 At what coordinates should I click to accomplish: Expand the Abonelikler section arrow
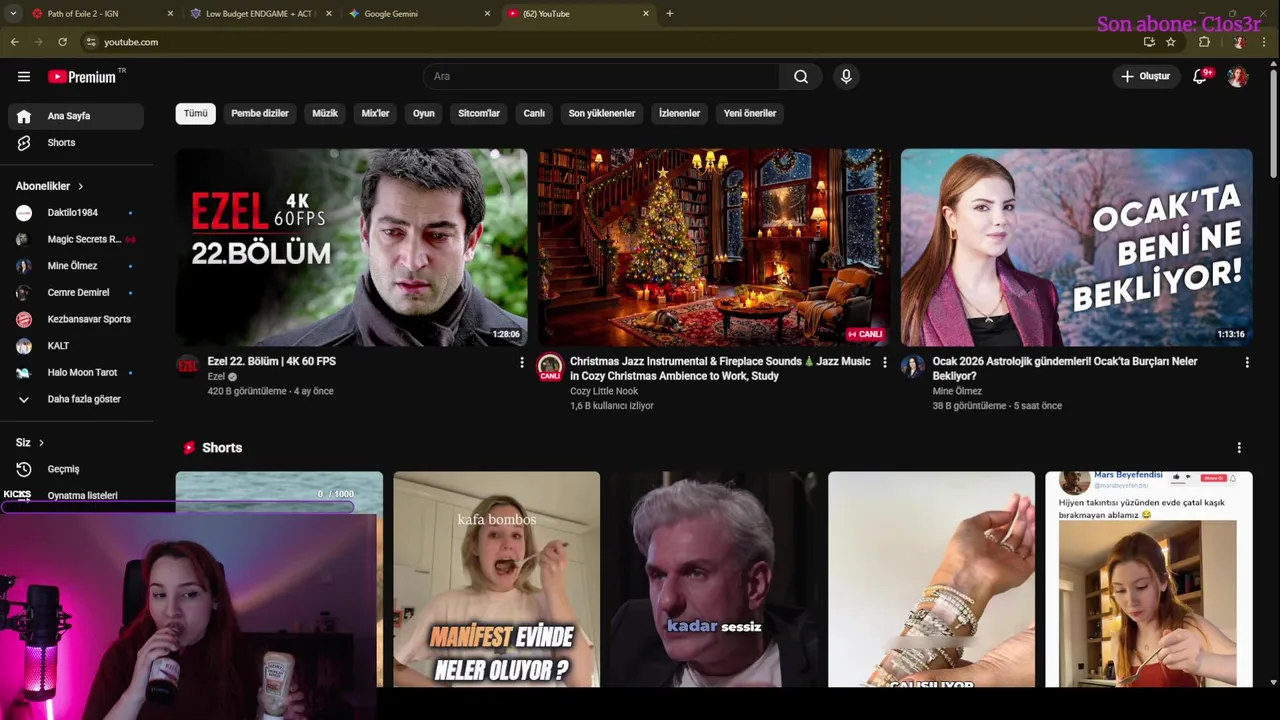pos(80,186)
